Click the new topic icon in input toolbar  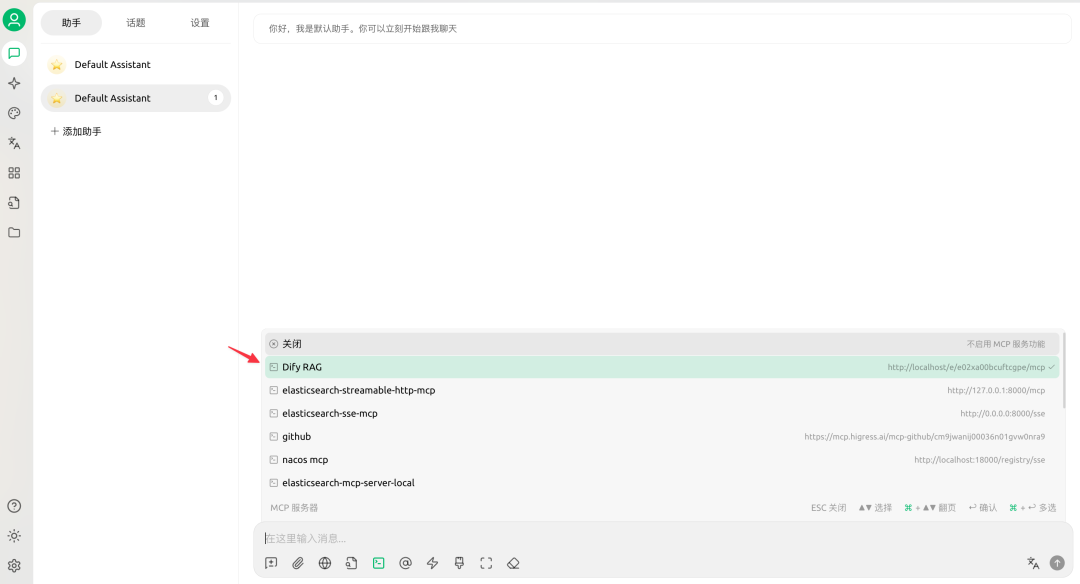[x=270, y=563]
